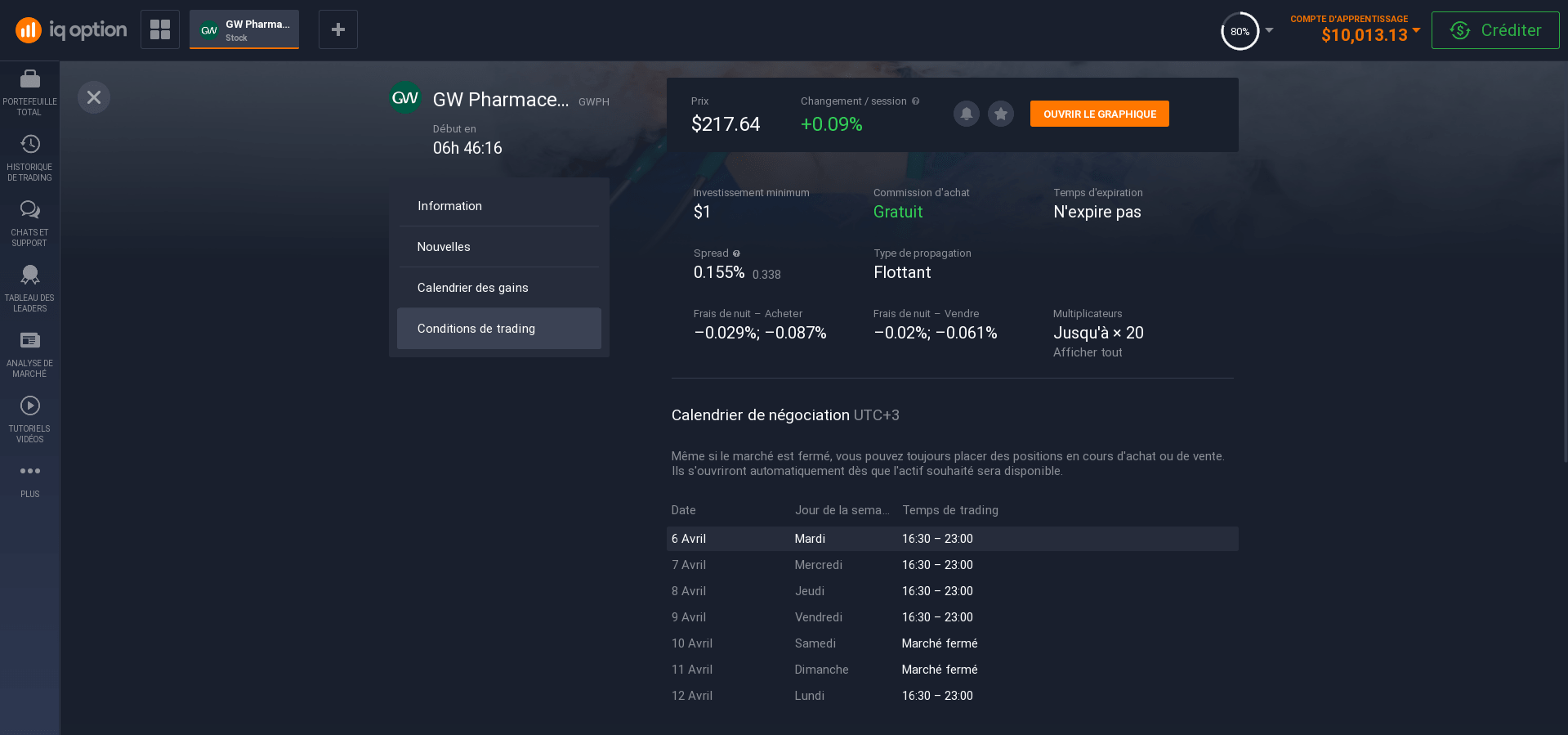Click the Gratuit commission value
Image resolution: width=1568 pixels, height=735 pixels.
[898, 212]
